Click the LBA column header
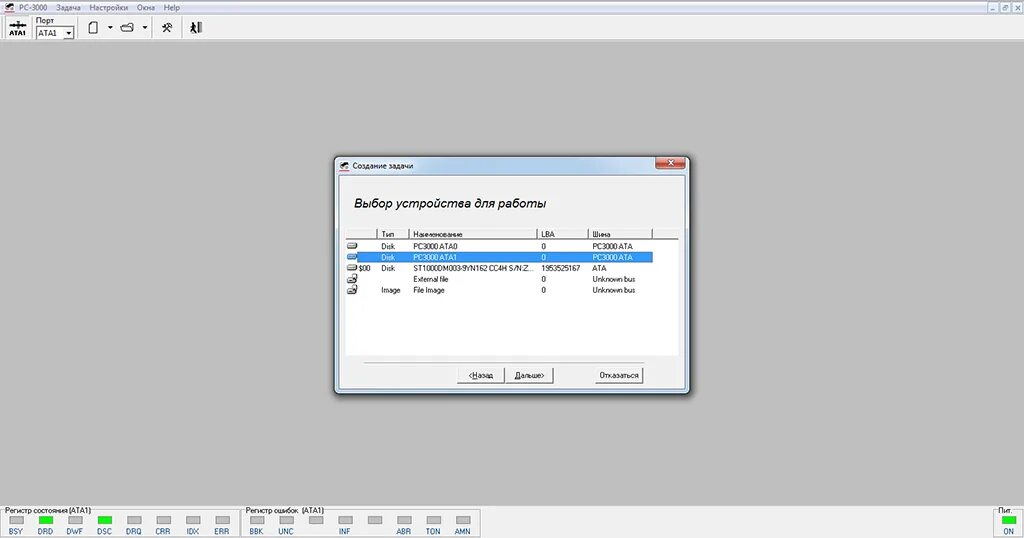This screenshot has width=1024, height=538. coord(562,234)
